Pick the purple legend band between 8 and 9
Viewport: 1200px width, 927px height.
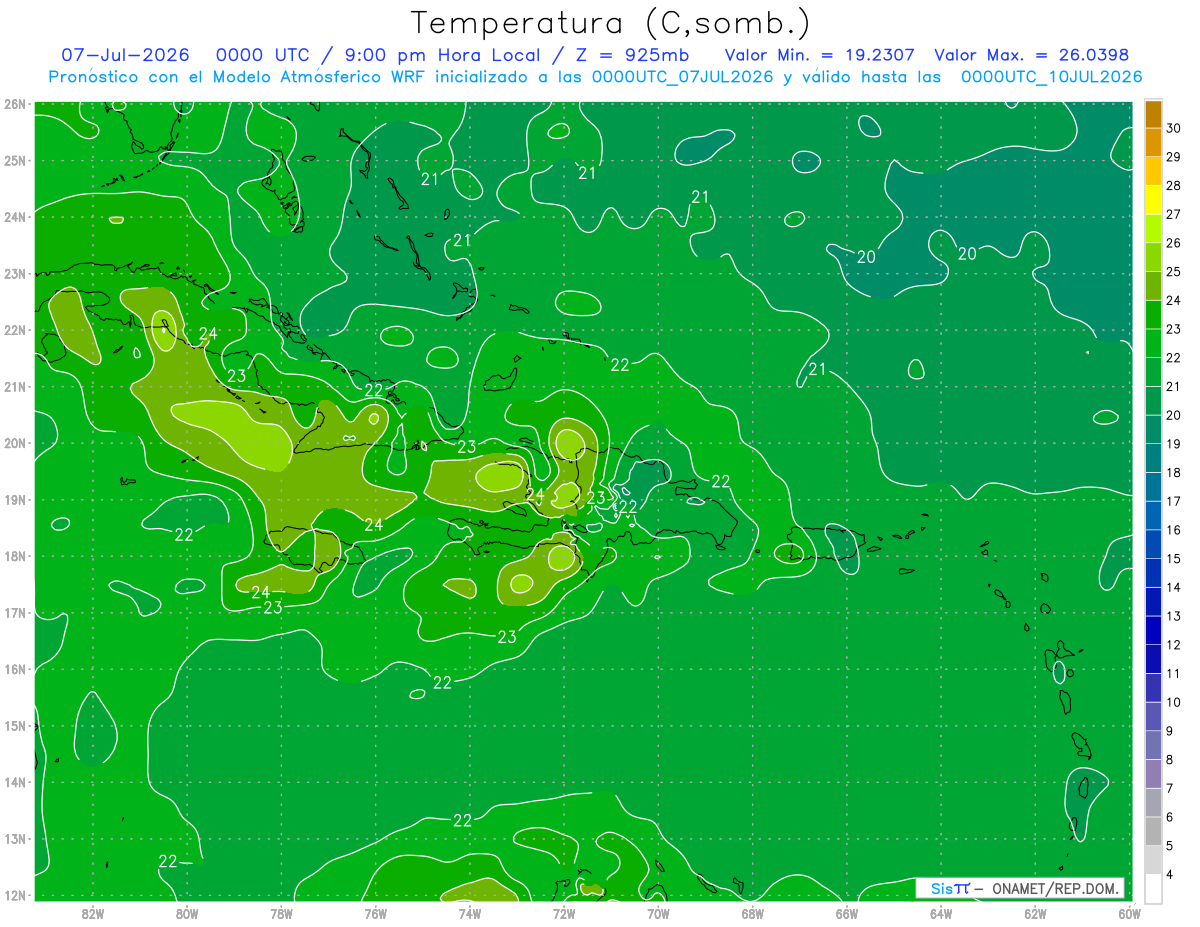coord(1153,746)
